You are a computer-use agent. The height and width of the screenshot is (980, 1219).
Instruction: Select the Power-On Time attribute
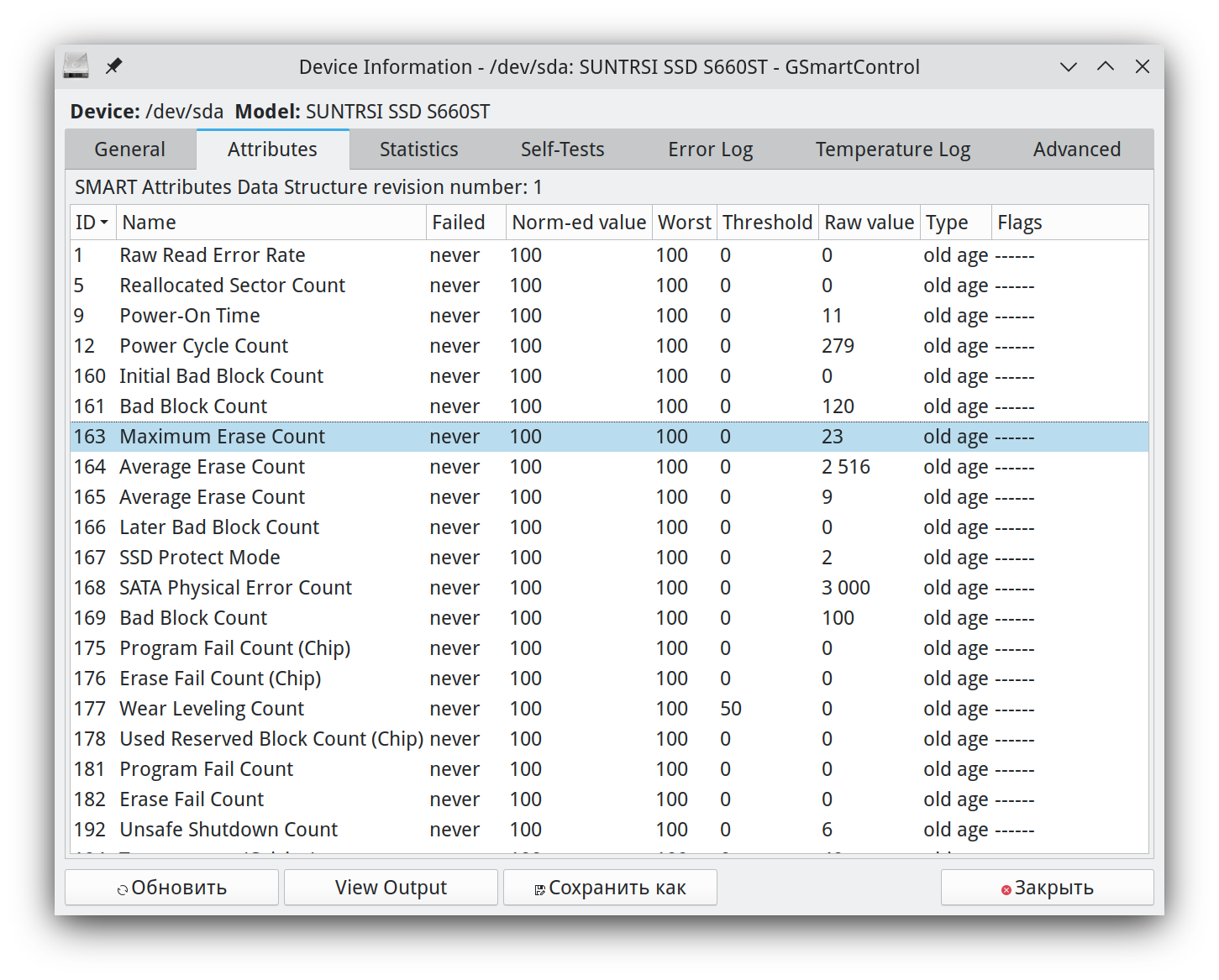coord(609,316)
